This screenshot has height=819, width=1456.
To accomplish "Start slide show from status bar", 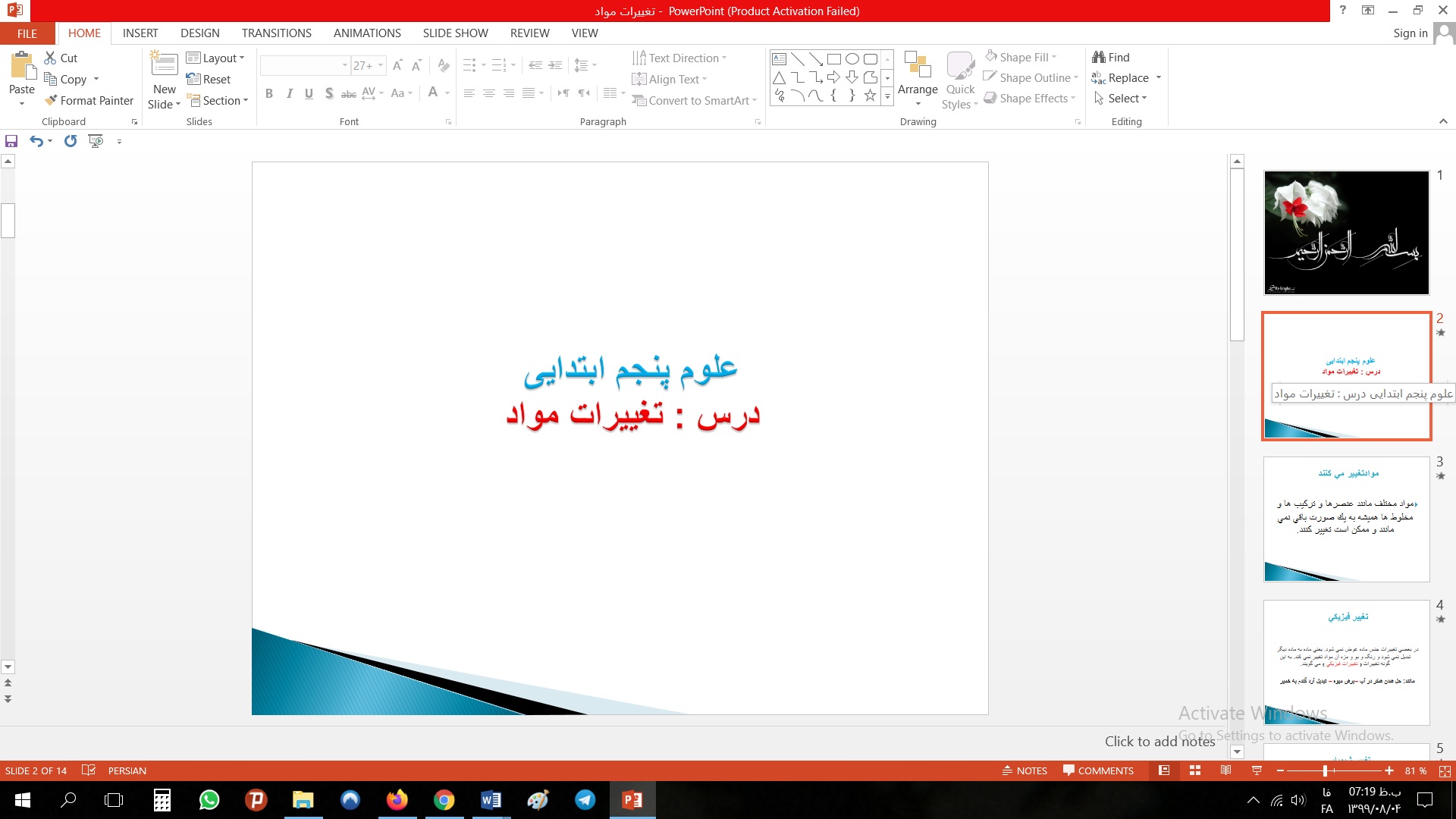I will [1257, 770].
